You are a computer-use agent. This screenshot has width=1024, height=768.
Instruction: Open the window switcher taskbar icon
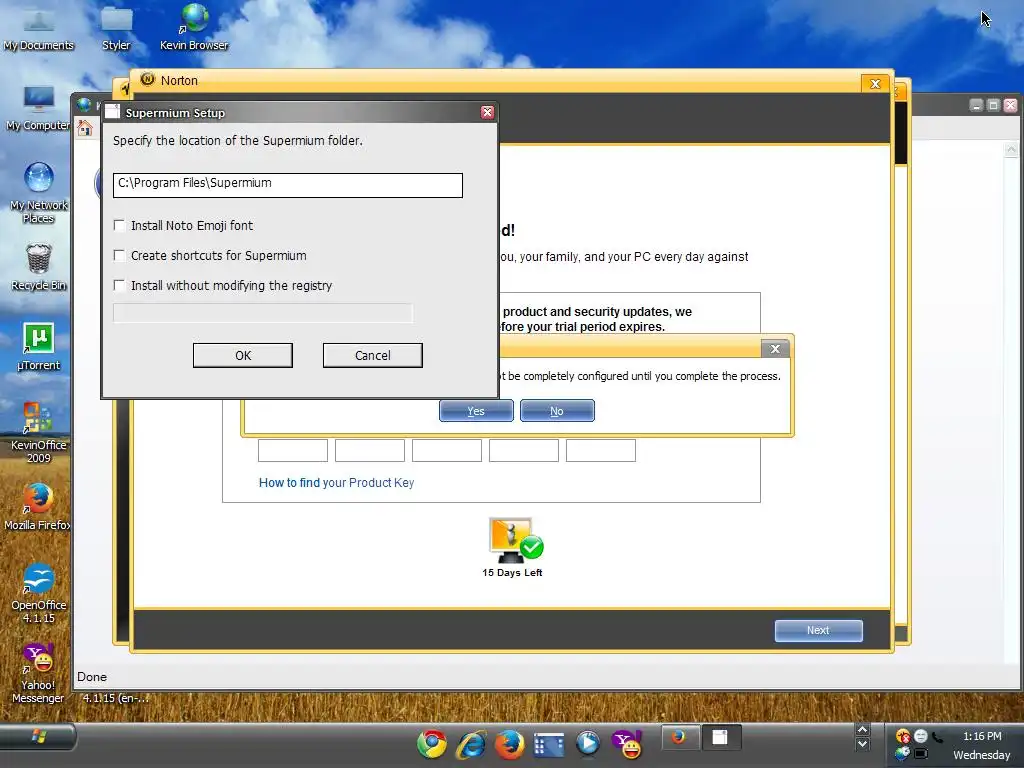549,744
